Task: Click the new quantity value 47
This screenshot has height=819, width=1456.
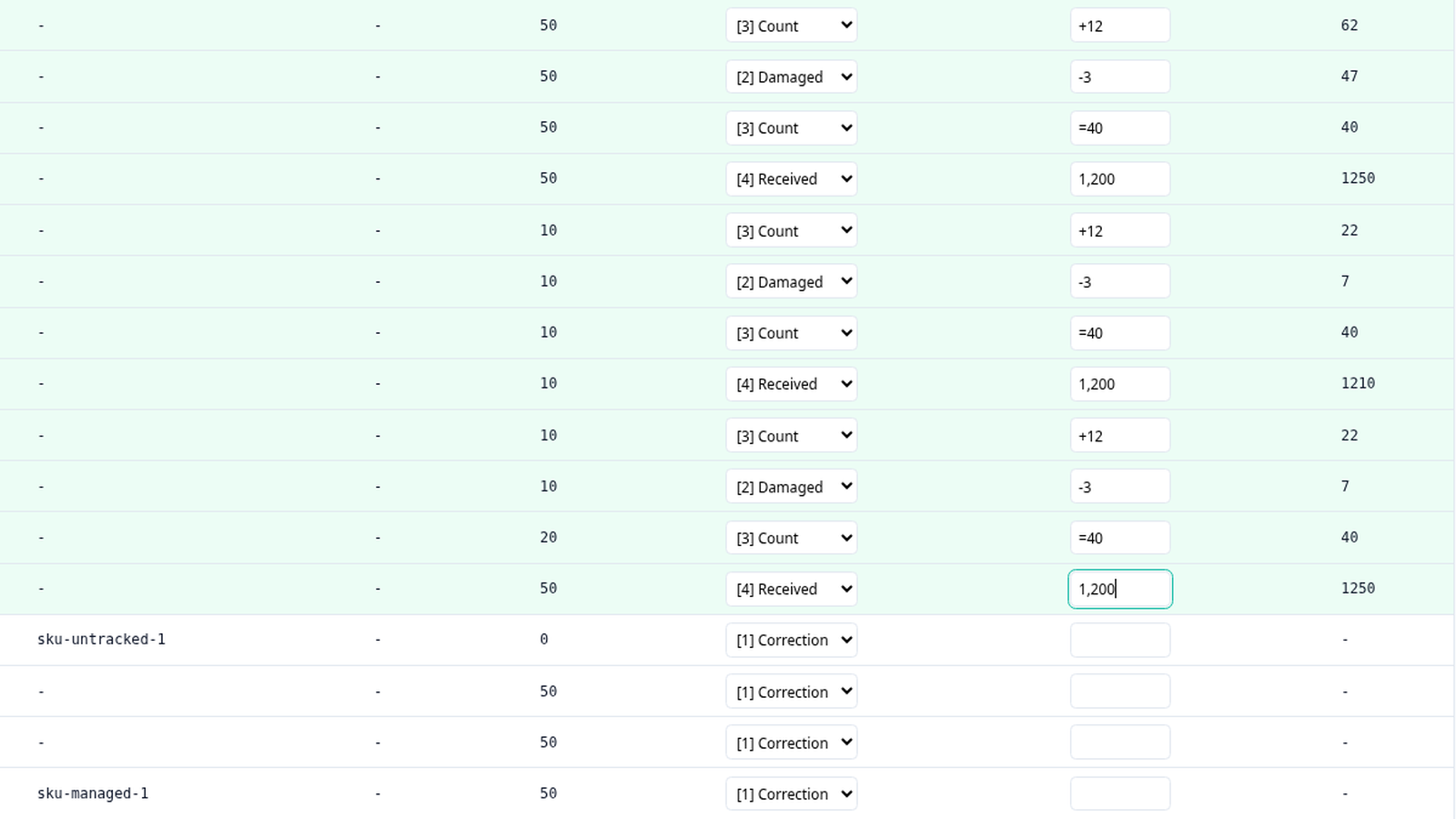Action: pos(1350,76)
